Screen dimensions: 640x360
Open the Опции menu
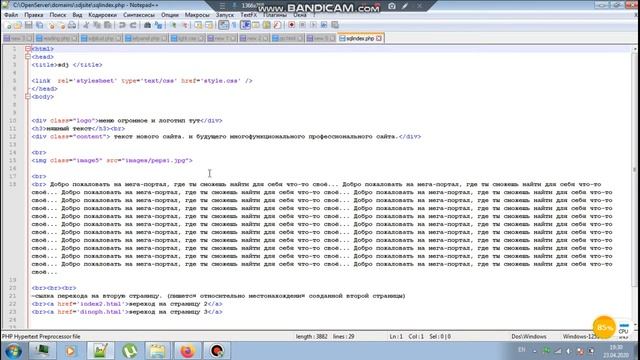tap(170, 15)
